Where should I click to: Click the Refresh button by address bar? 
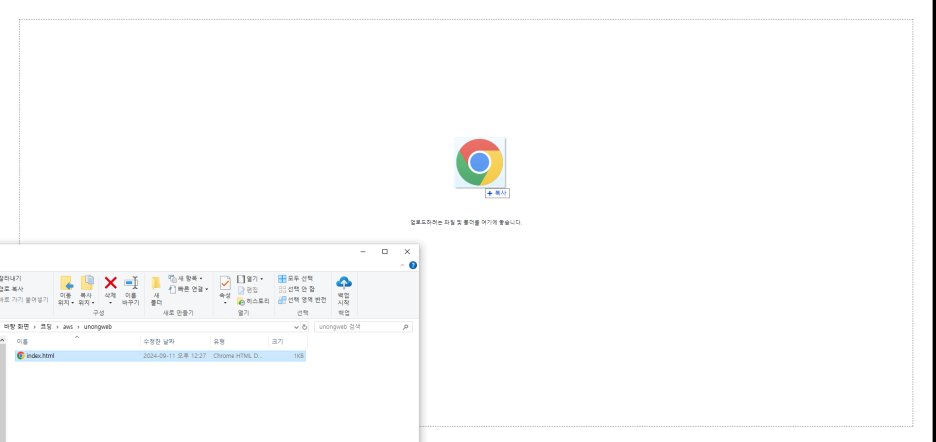[304, 327]
